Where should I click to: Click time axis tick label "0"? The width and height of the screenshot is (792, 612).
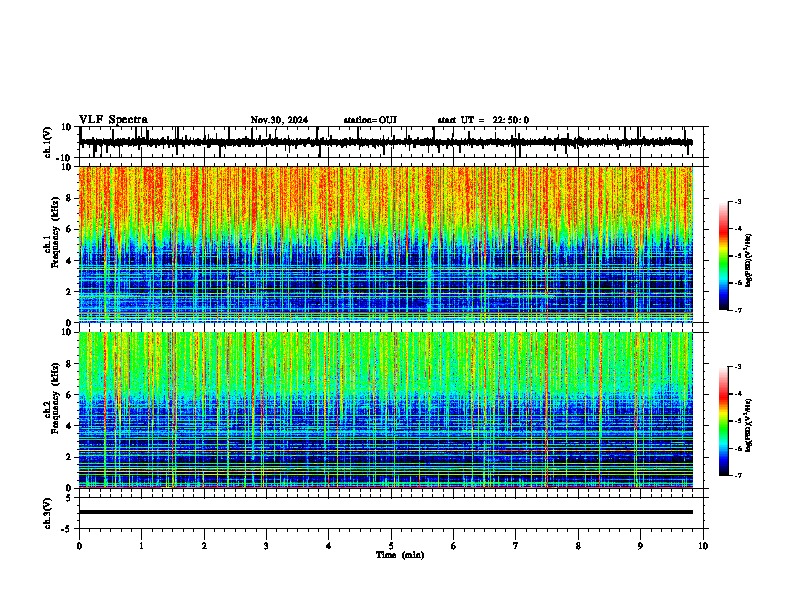79,546
